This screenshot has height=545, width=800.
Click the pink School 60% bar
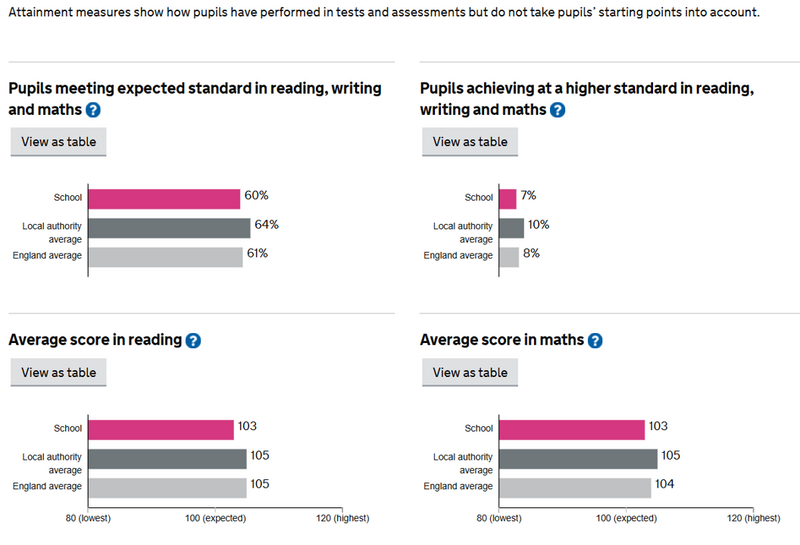click(x=165, y=198)
